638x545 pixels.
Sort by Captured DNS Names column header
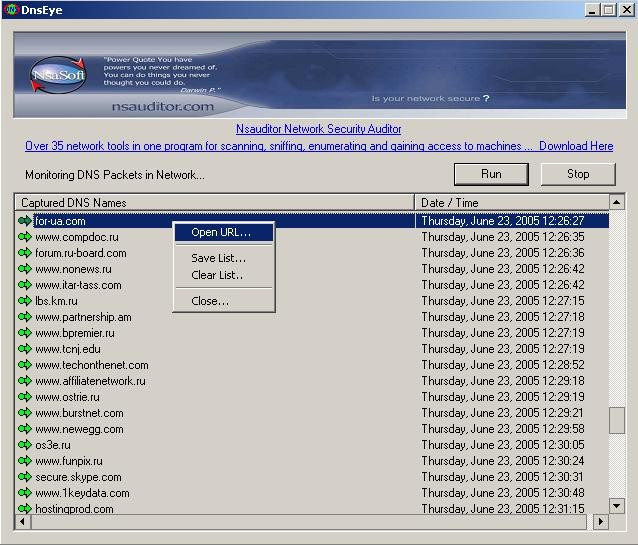(214, 203)
